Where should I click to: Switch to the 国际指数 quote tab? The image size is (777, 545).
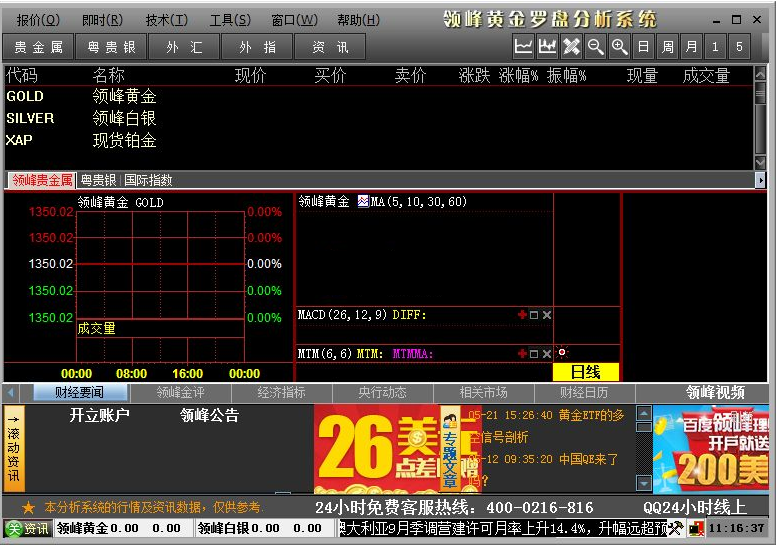pos(148,180)
